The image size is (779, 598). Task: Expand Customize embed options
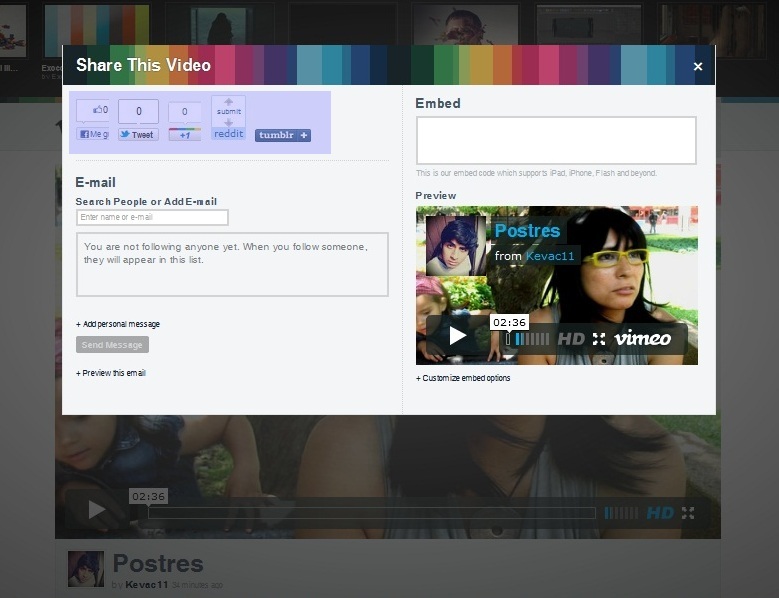(463, 378)
